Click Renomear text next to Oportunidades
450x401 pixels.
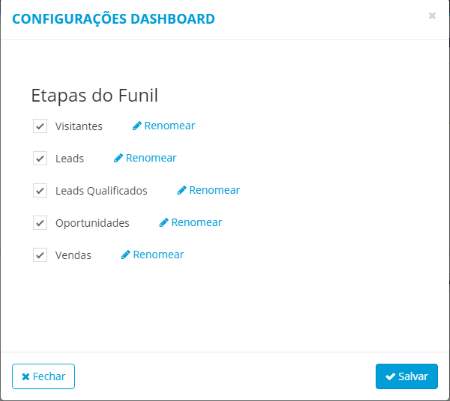point(197,222)
